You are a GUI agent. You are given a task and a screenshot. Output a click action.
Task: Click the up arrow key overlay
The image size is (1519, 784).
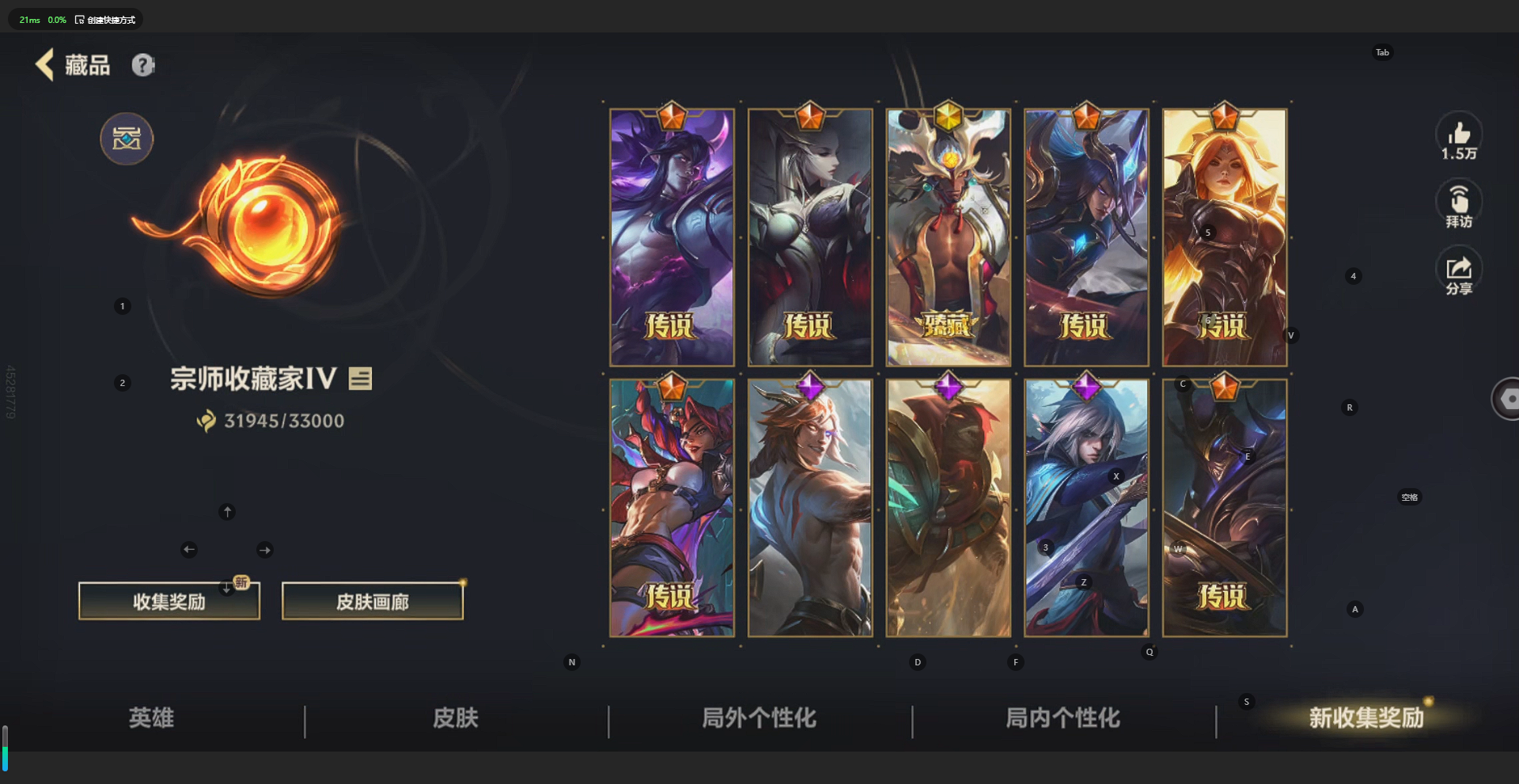227,512
